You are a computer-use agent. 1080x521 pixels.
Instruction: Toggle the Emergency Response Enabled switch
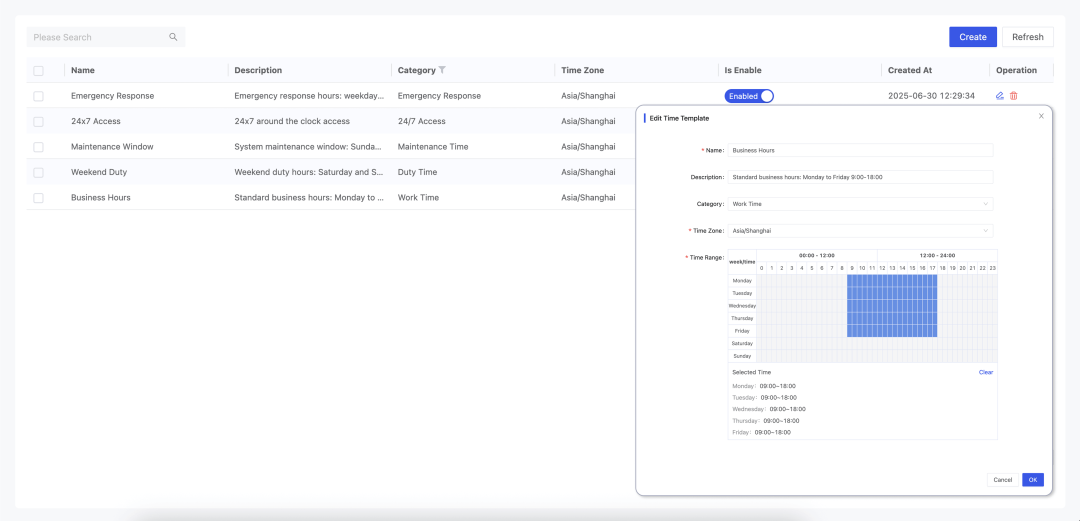749,96
